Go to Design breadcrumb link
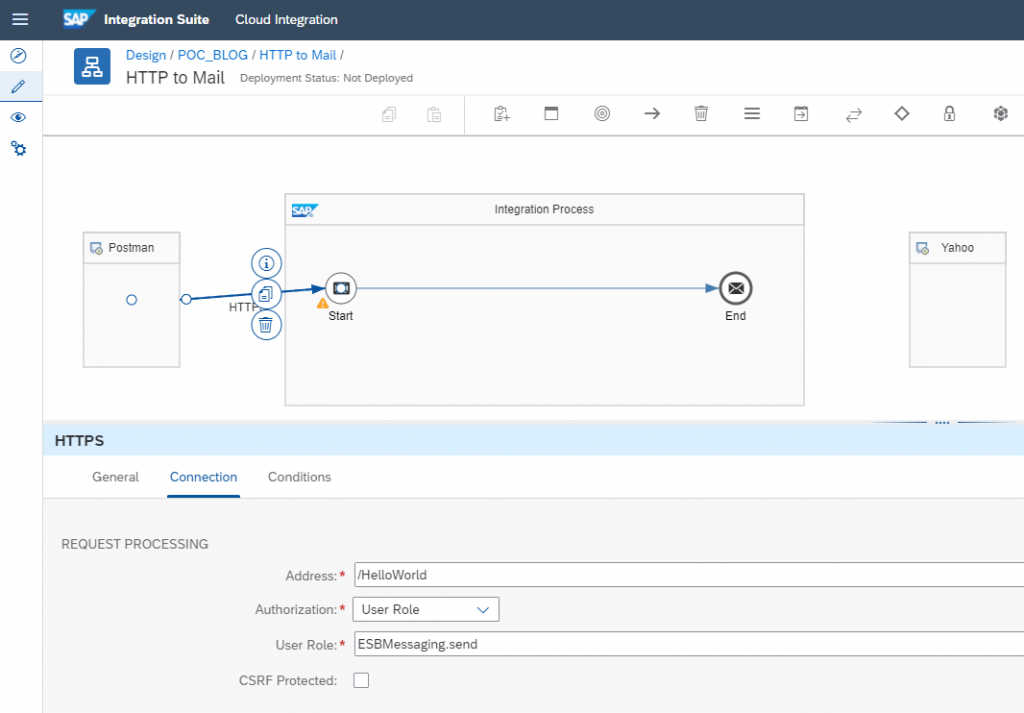Screen dimensions: 1024x713 pos(146,55)
